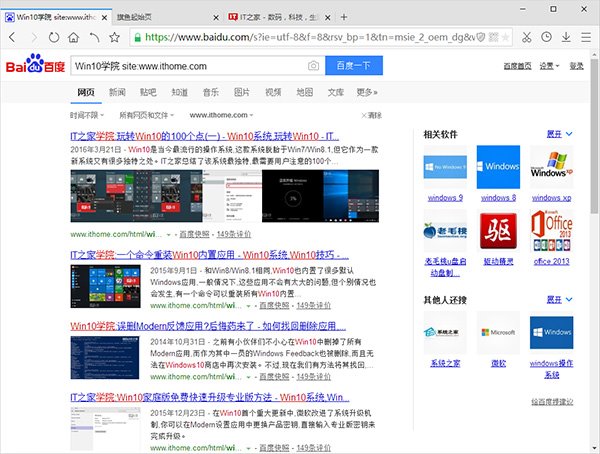The width and height of the screenshot is (600, 454).
Task: Click the address bar shield icon
Action: tap(481, 37)
